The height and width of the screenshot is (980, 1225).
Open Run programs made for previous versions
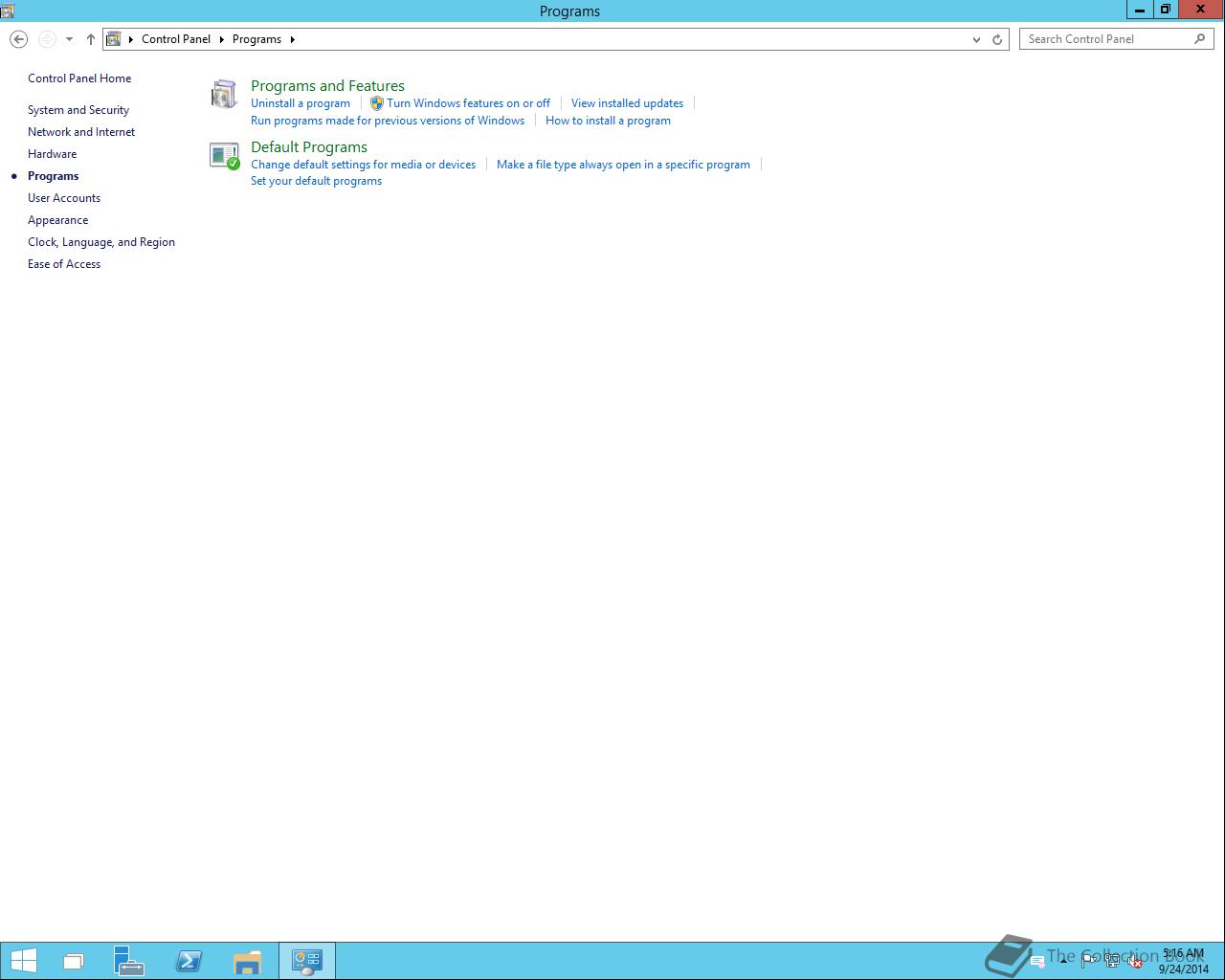[388, 121]
